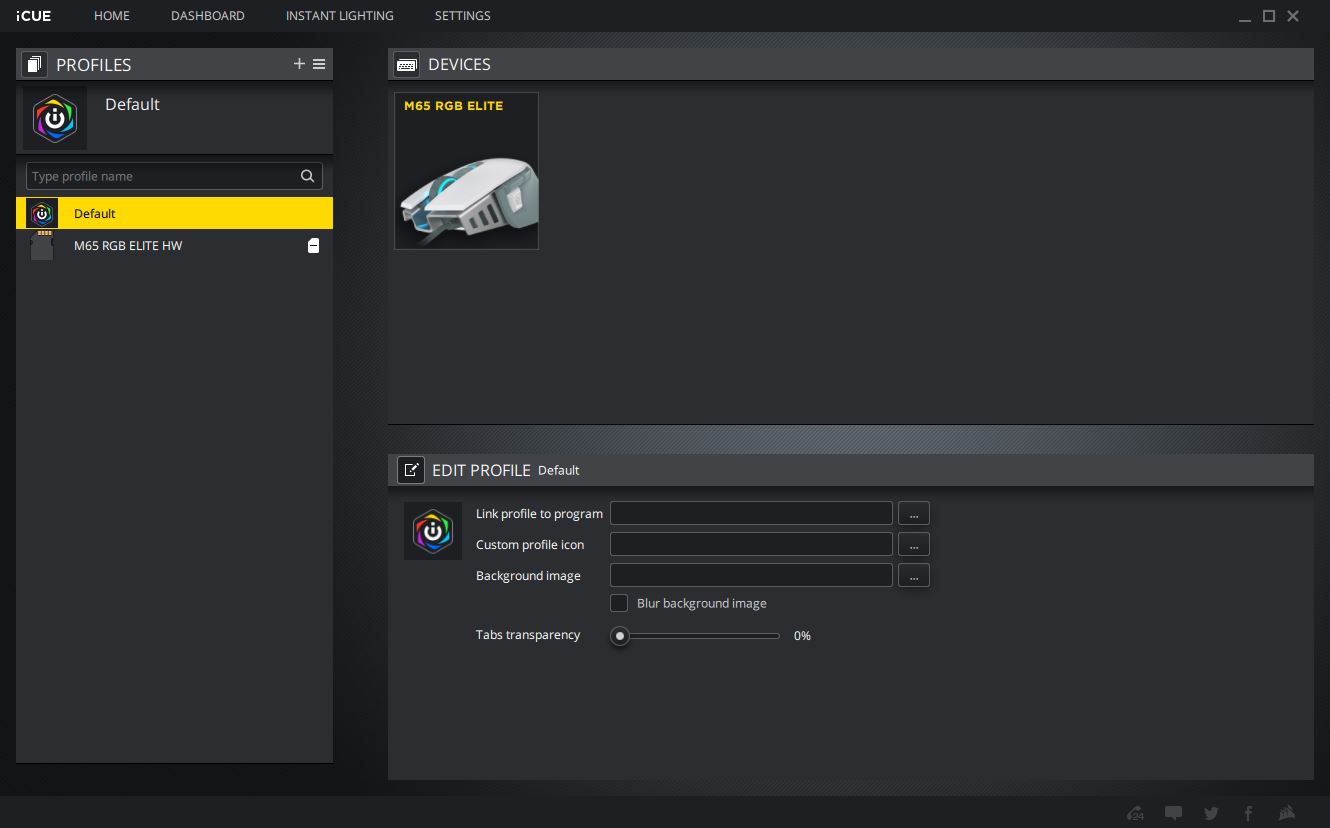1330x828 pixels.
Task: Click the 0% transparency value
Action: point(802,635)
